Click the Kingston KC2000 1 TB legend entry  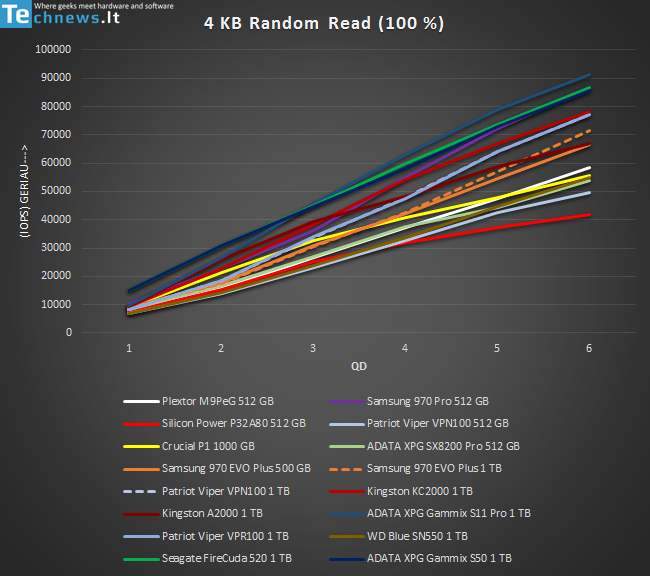point(401,491)
